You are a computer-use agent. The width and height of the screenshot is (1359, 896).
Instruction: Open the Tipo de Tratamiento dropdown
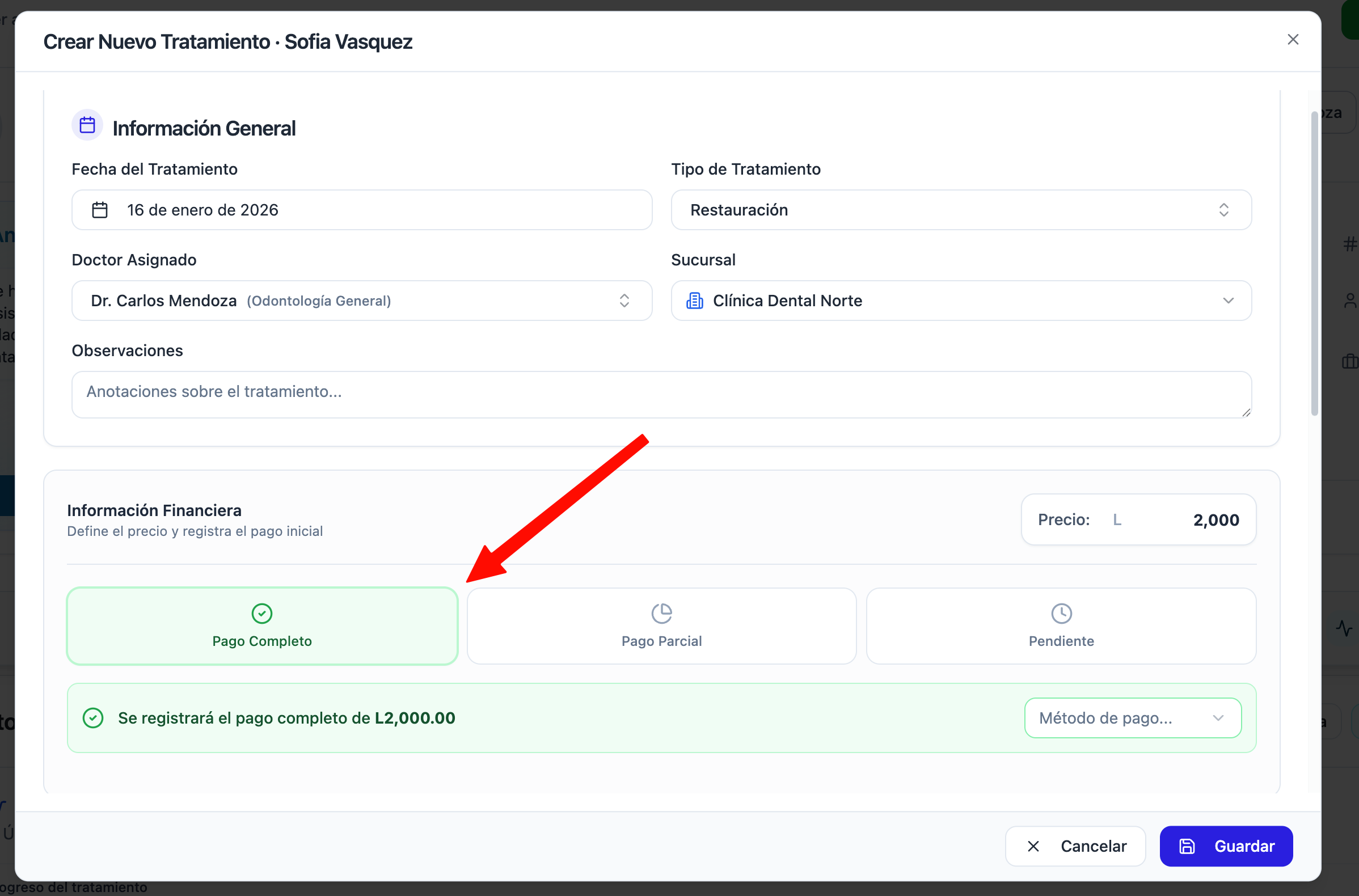point(961,210)
